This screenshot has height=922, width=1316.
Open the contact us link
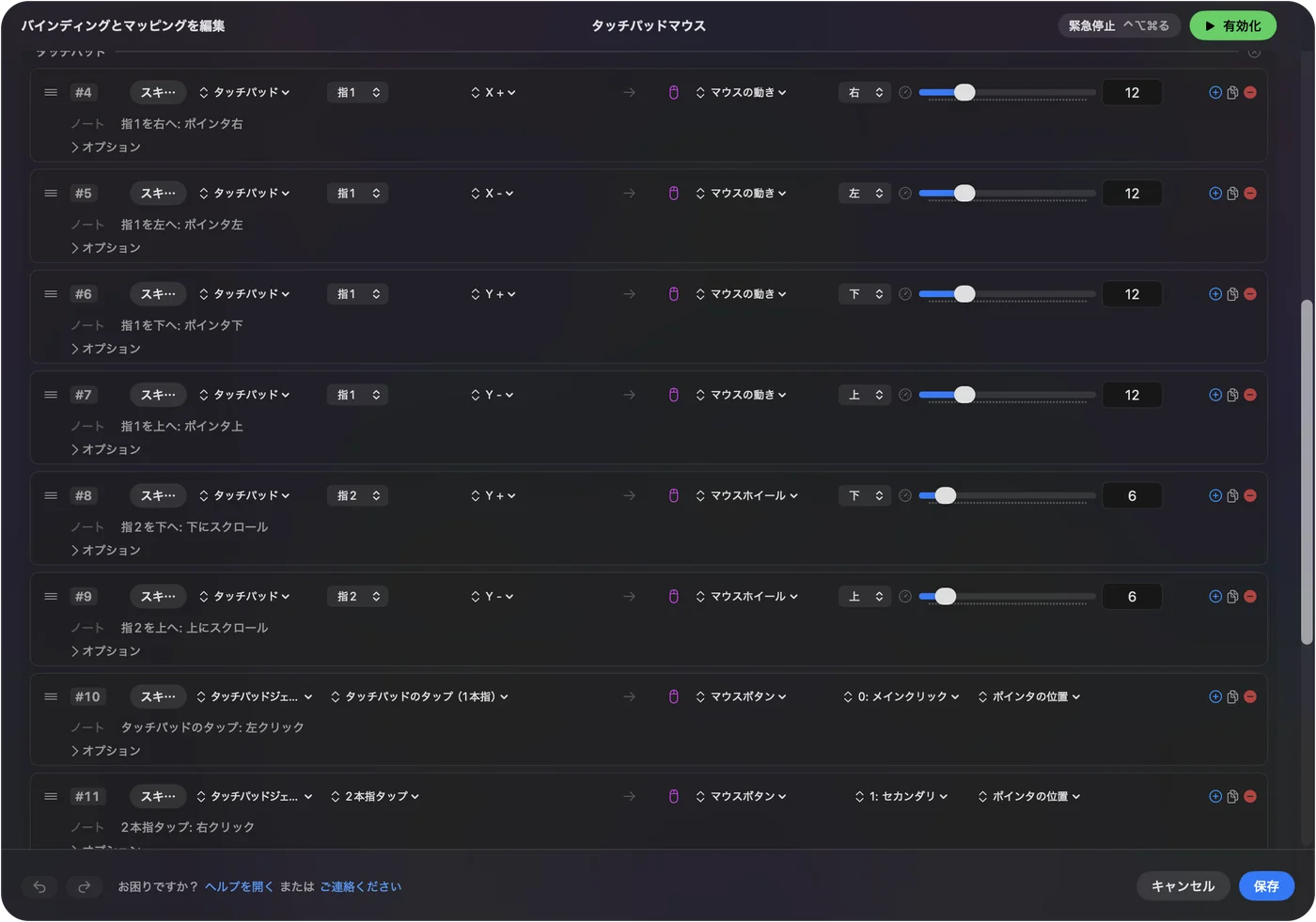point(360,886)
